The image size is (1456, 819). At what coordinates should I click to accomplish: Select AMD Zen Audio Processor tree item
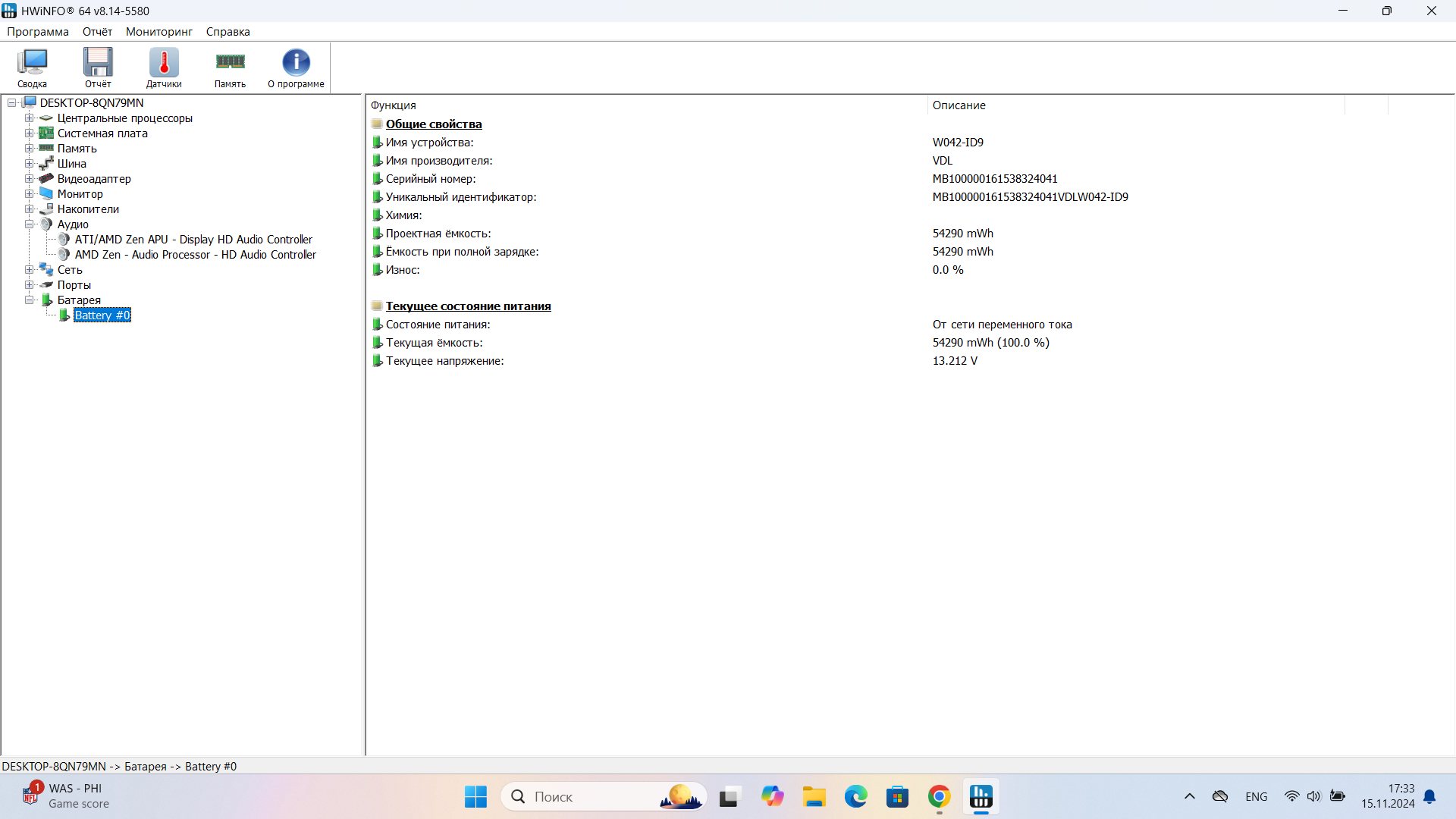pos(195,255)
